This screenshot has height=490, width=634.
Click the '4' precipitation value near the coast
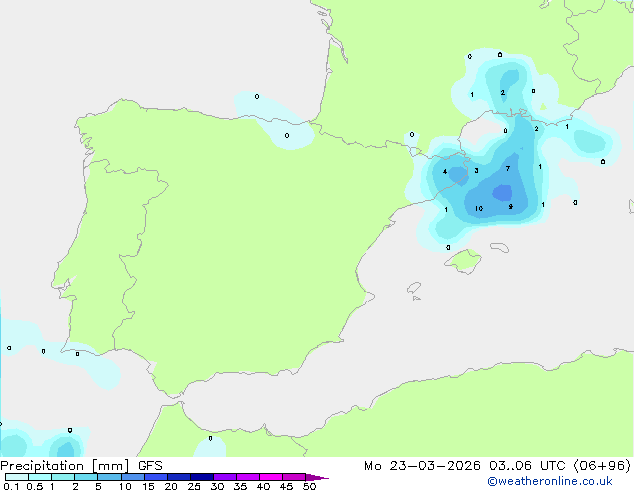(445, 172)
